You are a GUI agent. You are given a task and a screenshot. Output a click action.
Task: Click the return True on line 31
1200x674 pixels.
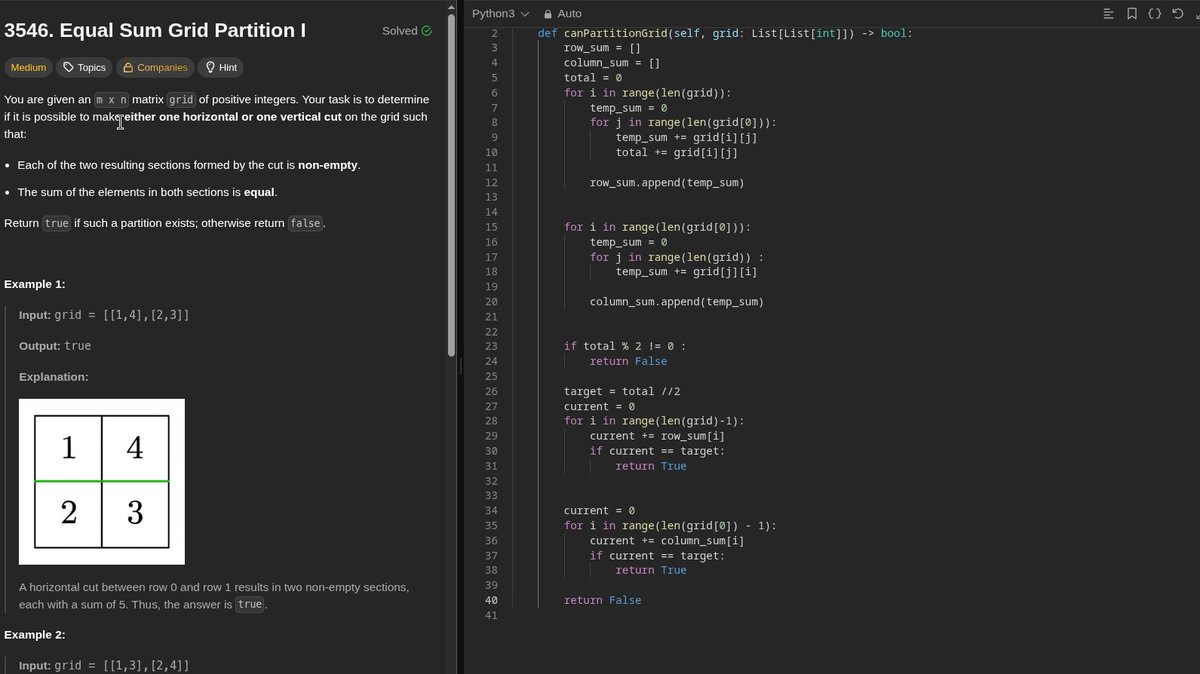pyautogui.click(x=650, y=466)
